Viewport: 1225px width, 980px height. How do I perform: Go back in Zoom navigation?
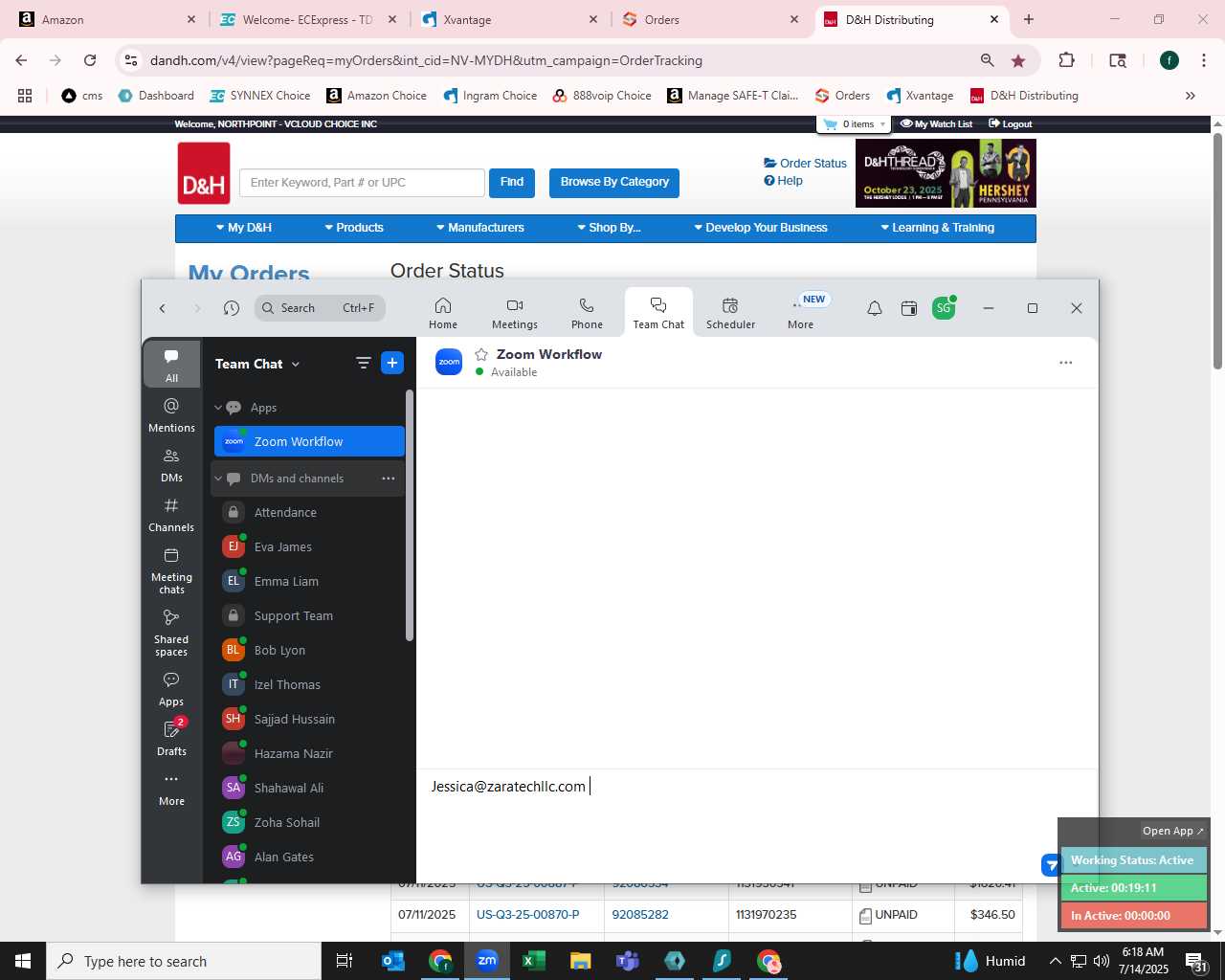[163, 308]
